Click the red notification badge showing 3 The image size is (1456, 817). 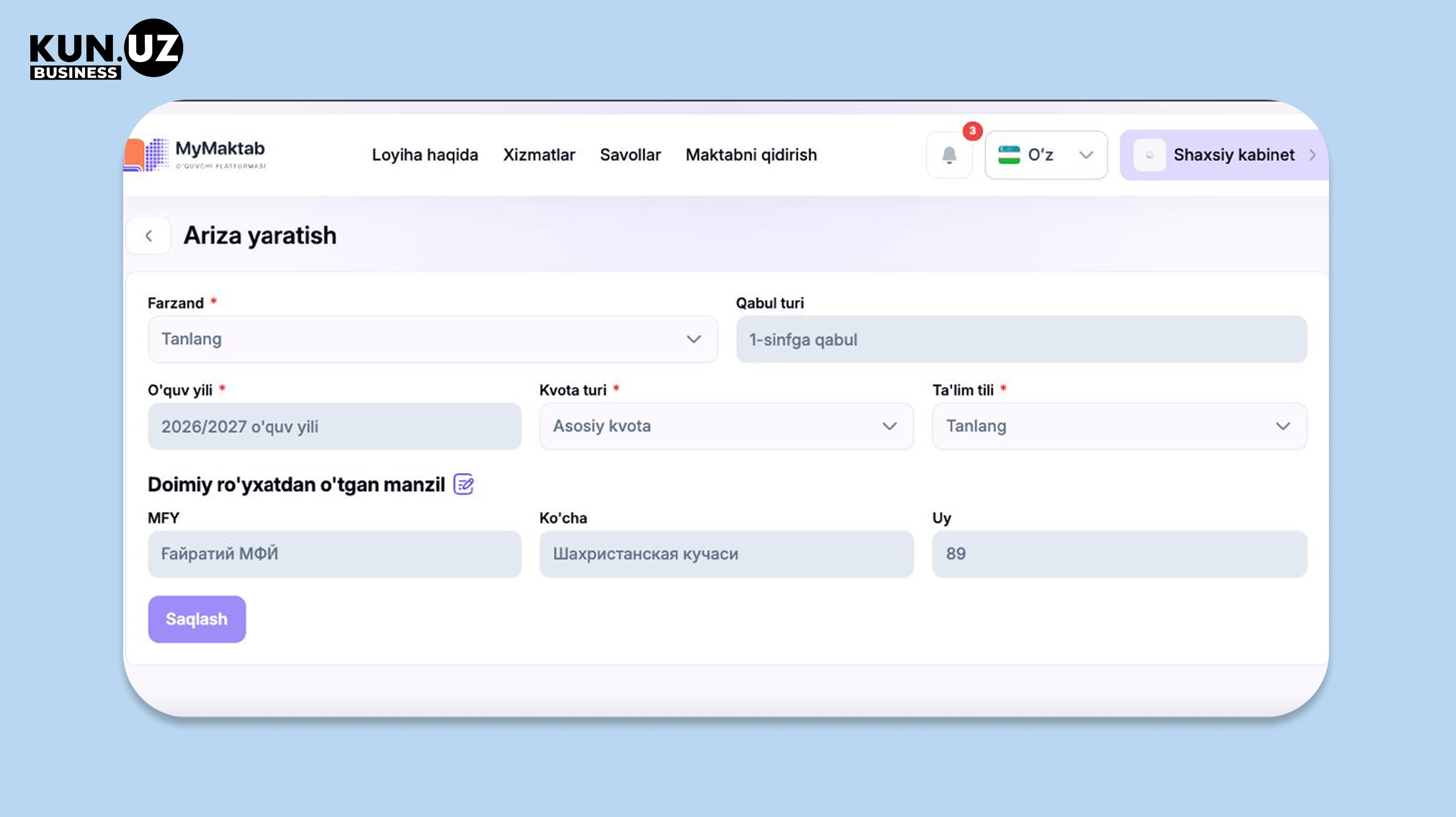tap(972, 130)
